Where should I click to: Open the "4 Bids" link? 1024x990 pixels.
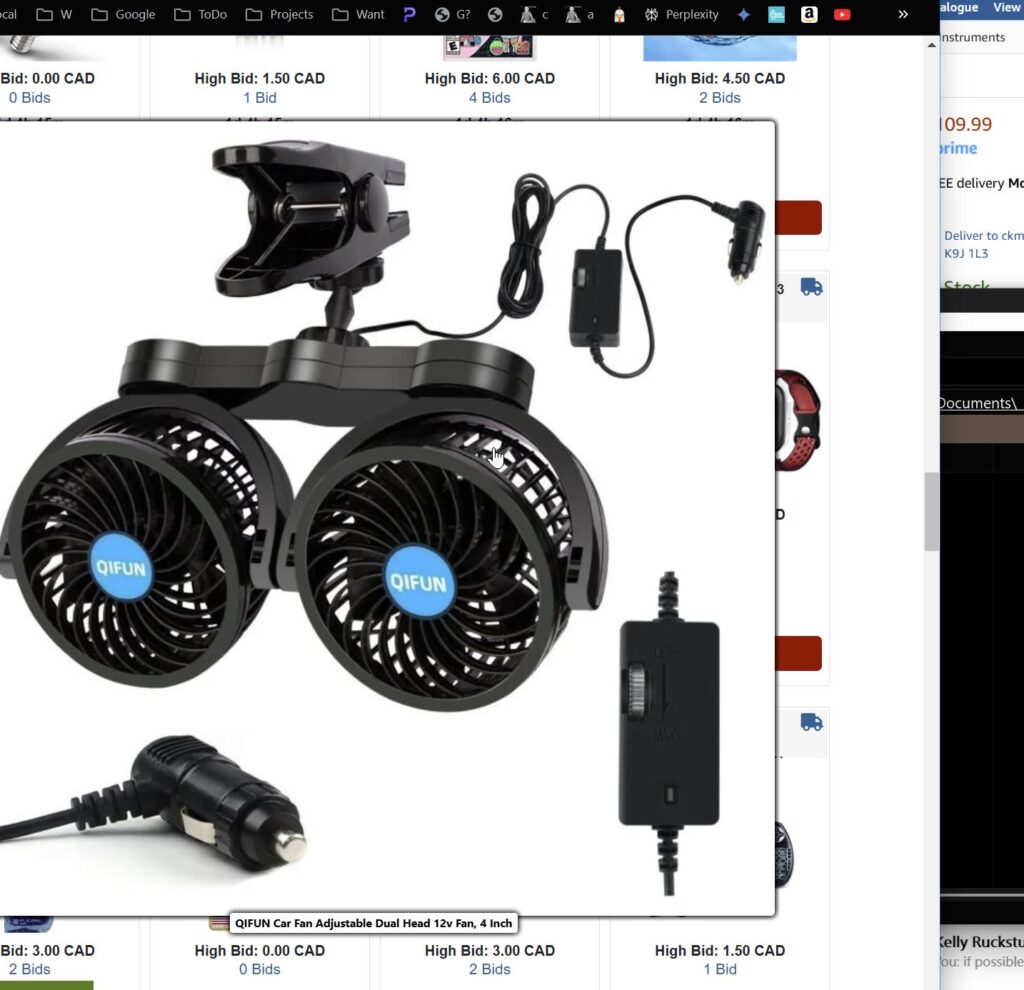pyautogui.click(x=489, y=98)
